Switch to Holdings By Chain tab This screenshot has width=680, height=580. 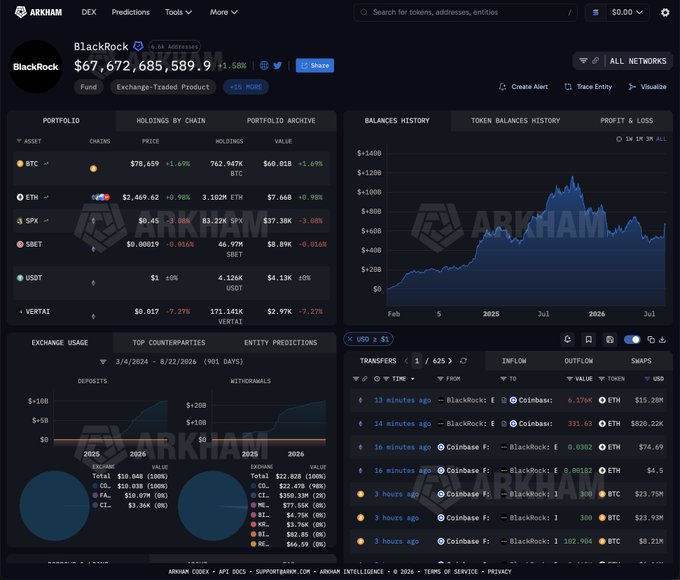click(171, 121)
